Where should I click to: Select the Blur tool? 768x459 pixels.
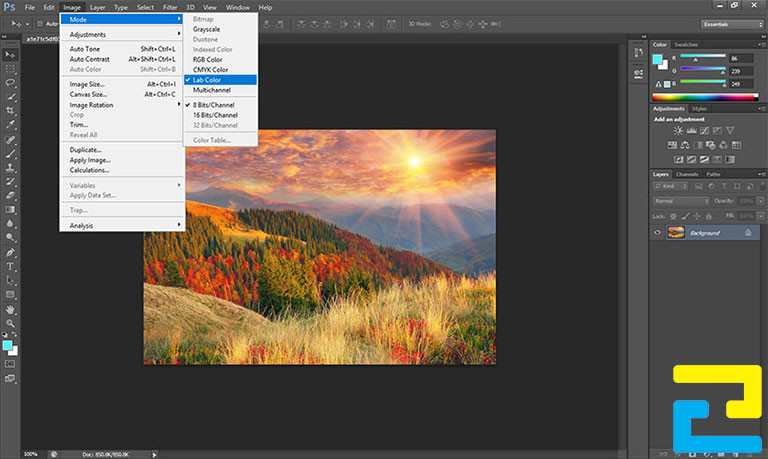[10, 223]
